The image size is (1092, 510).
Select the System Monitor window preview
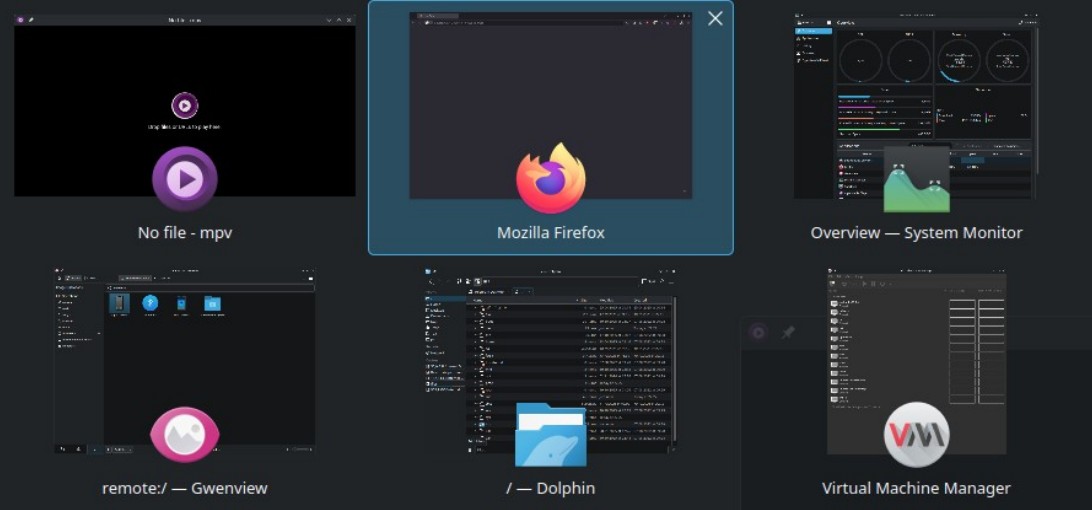(x=916, y=90)
